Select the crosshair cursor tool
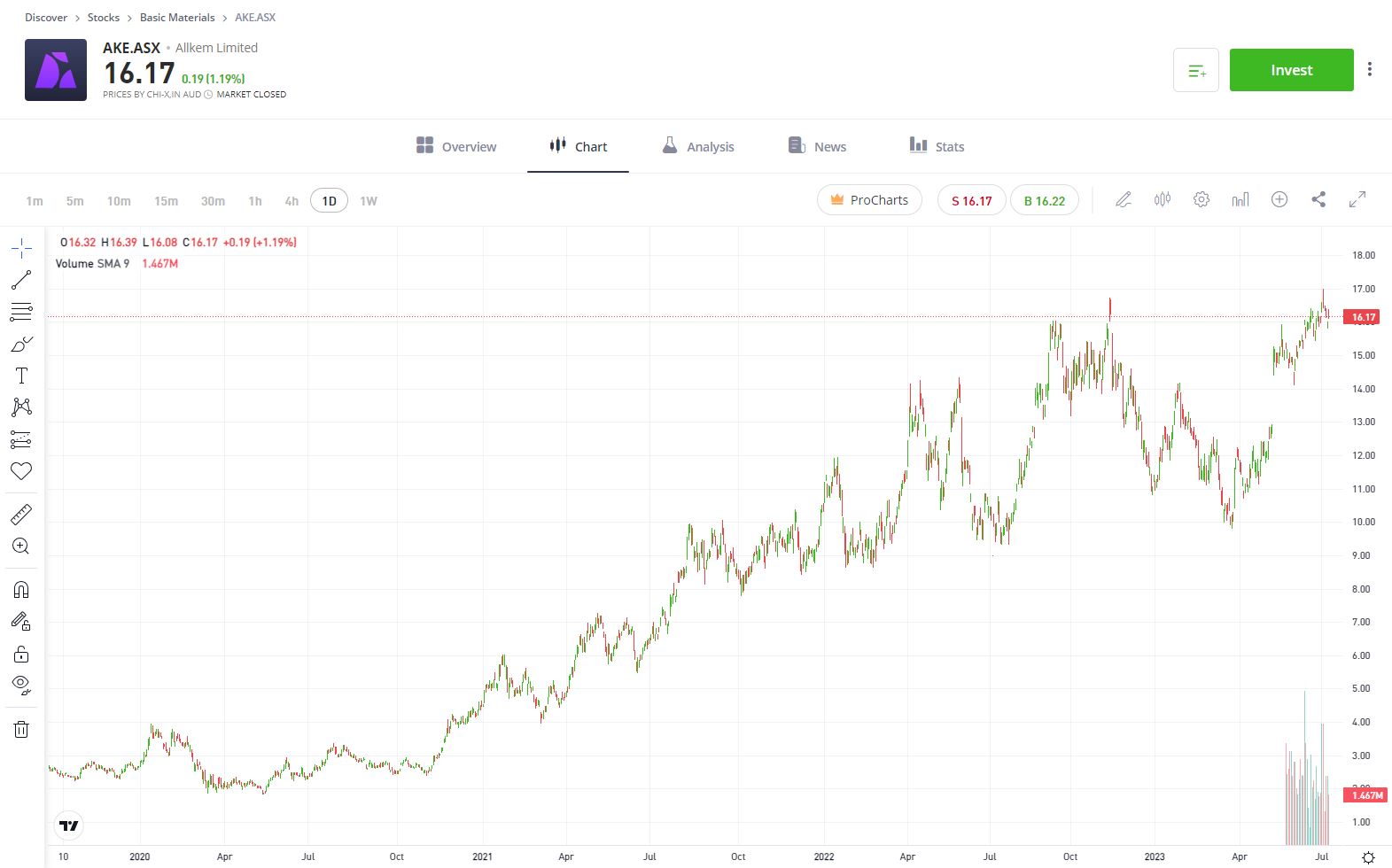Viewport: 1392px width, 868px height. (21, 249)
